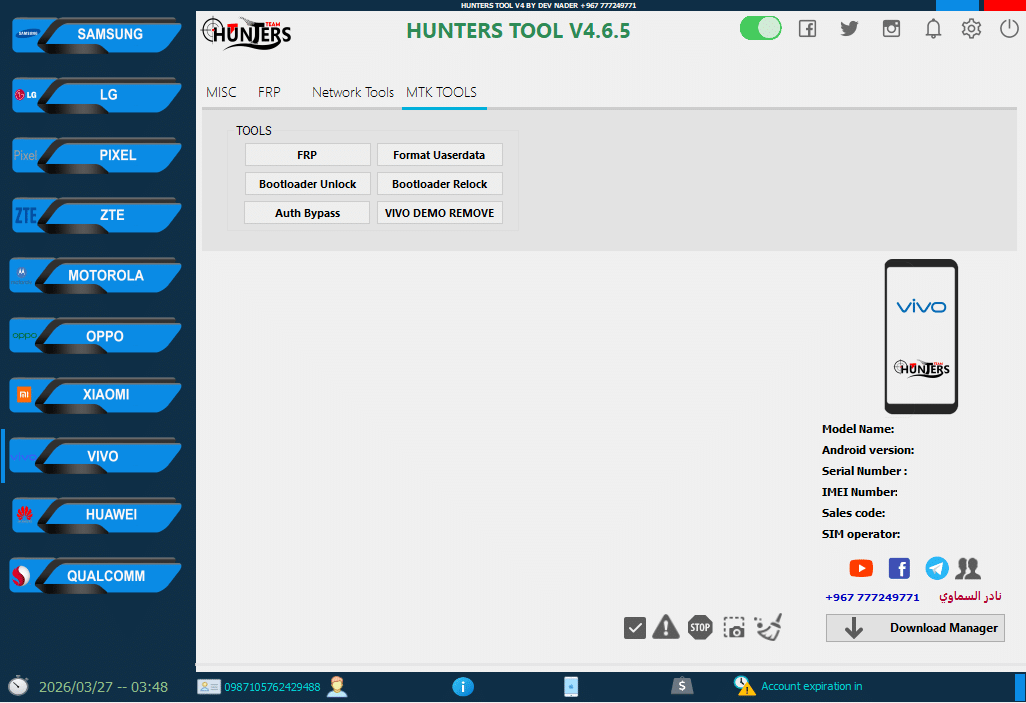1026x703 pixels.
Task: Click the warning triangle icon
Action: coord(665,628)
